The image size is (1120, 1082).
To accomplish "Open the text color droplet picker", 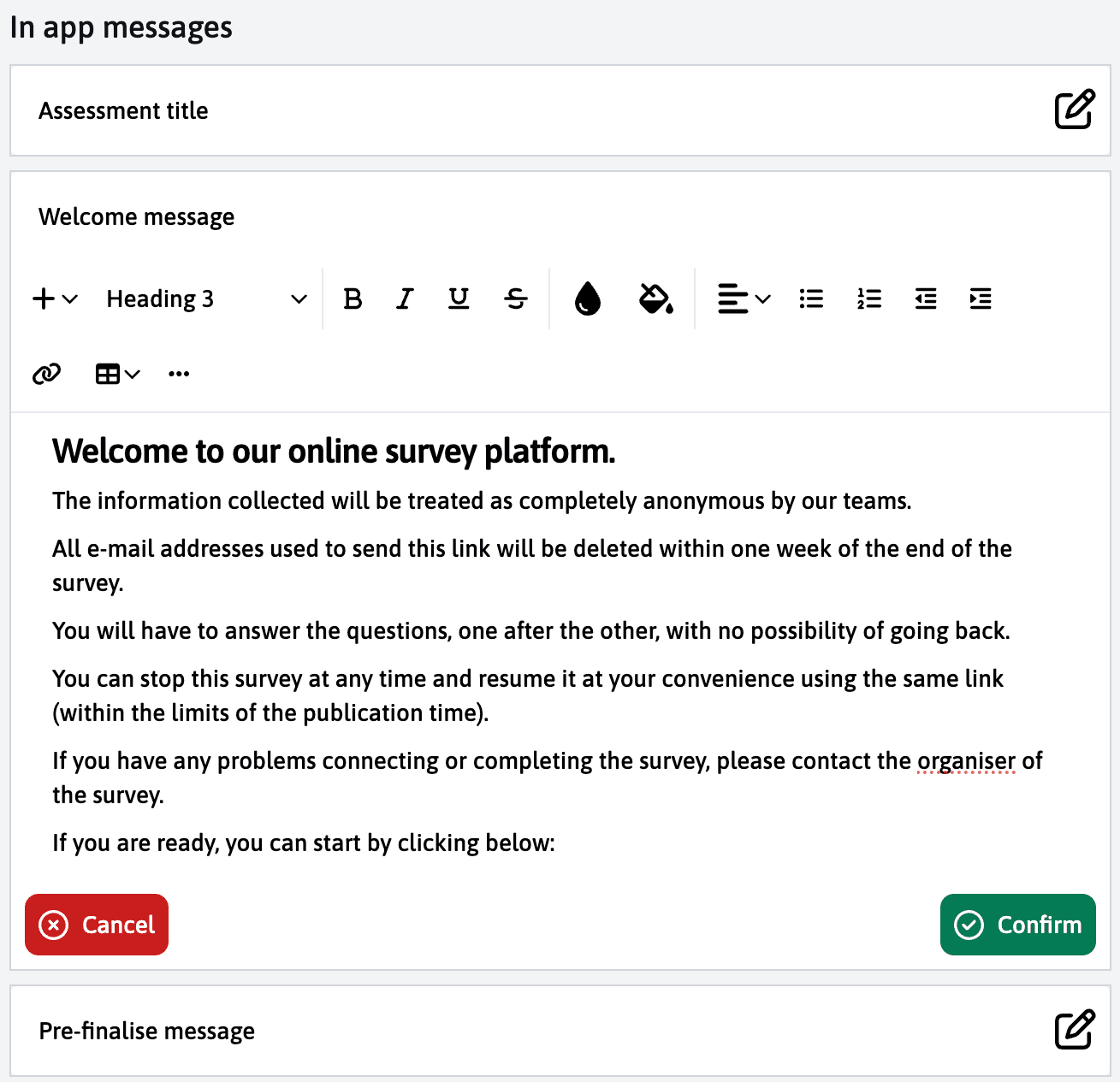I will click(x=588, y=299).
